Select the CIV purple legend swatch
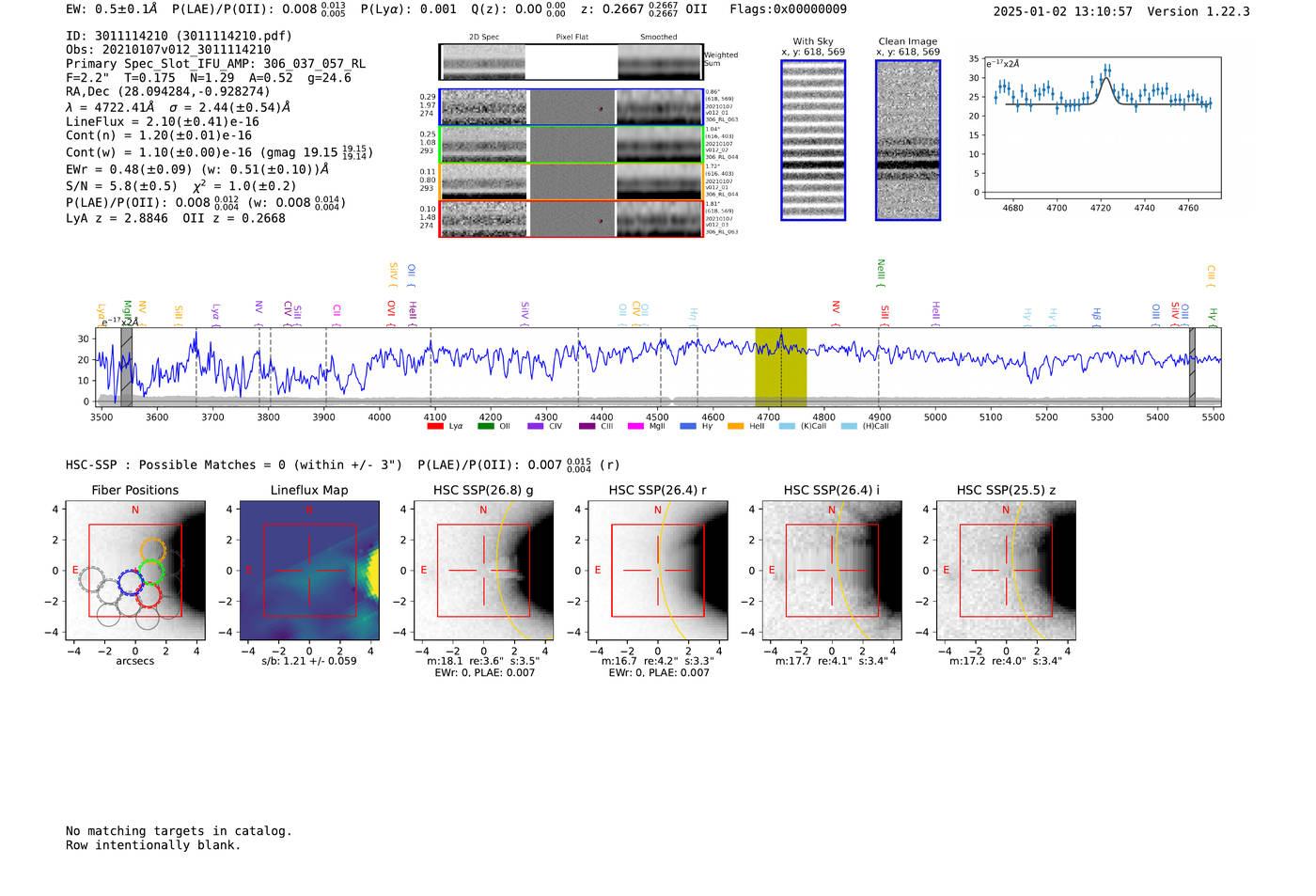1316x896 pixels. 536,426
